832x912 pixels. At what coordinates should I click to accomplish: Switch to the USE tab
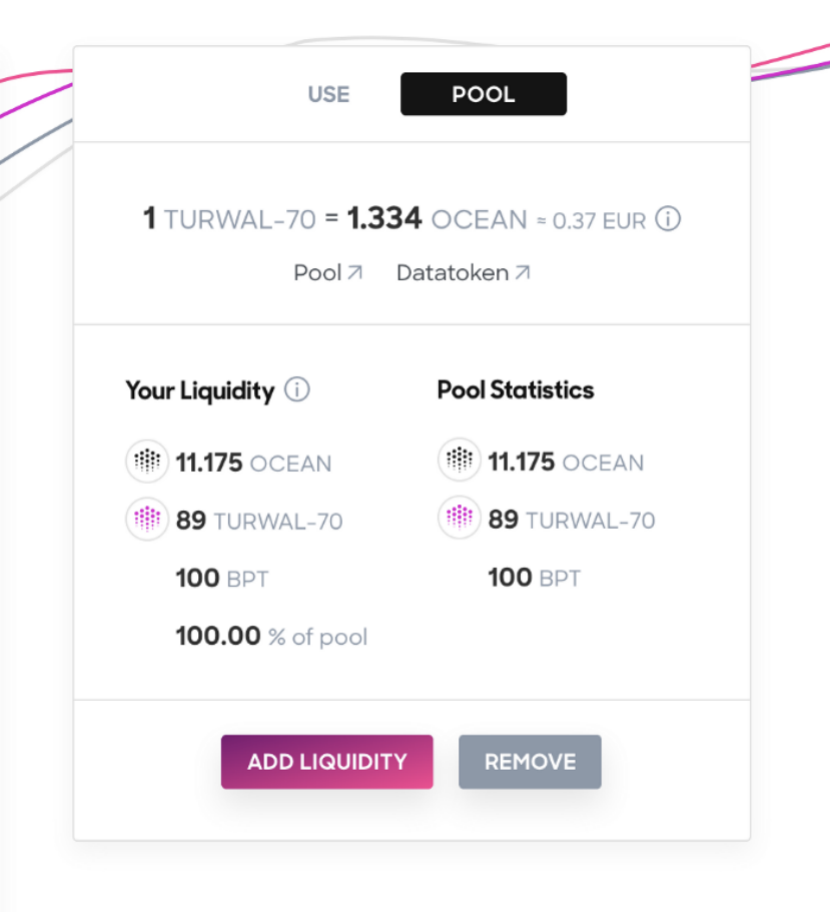tap(328, 94)
